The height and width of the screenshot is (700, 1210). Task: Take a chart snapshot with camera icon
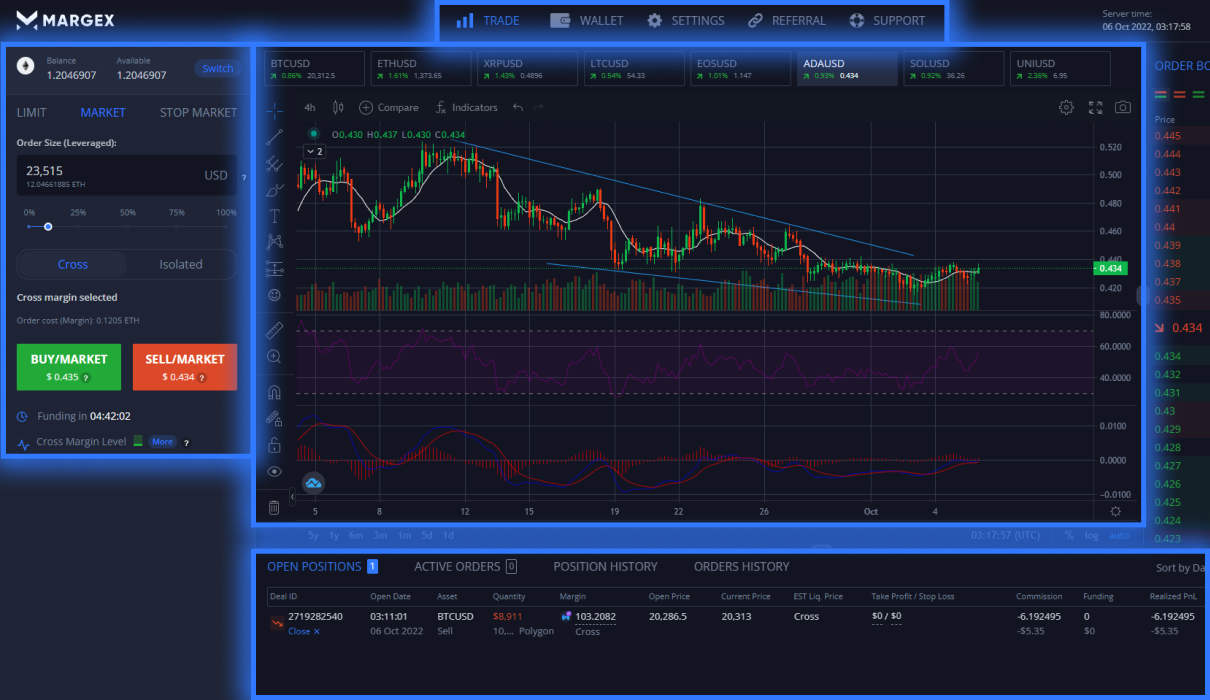(x=1123, y=107)
